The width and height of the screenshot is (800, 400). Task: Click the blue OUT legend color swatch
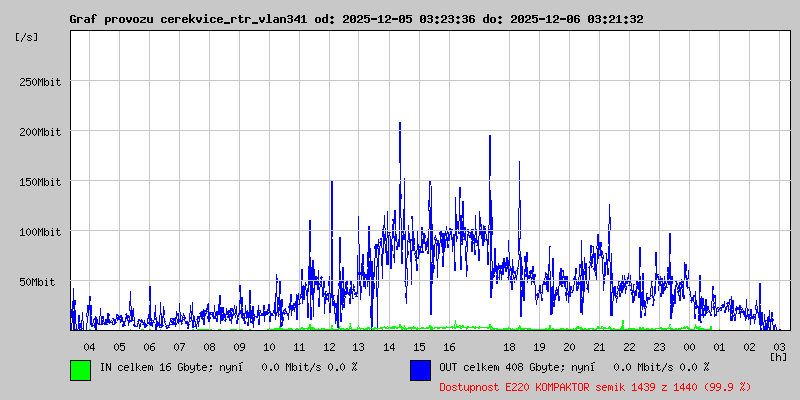point(420,370)
